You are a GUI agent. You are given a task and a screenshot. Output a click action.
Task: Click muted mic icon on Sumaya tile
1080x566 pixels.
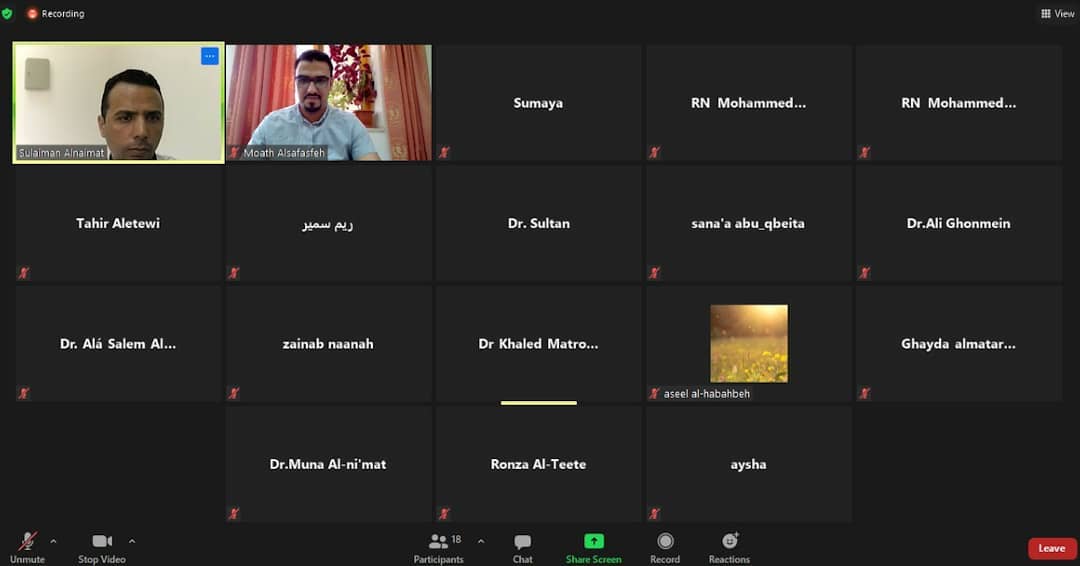point(444,153)
